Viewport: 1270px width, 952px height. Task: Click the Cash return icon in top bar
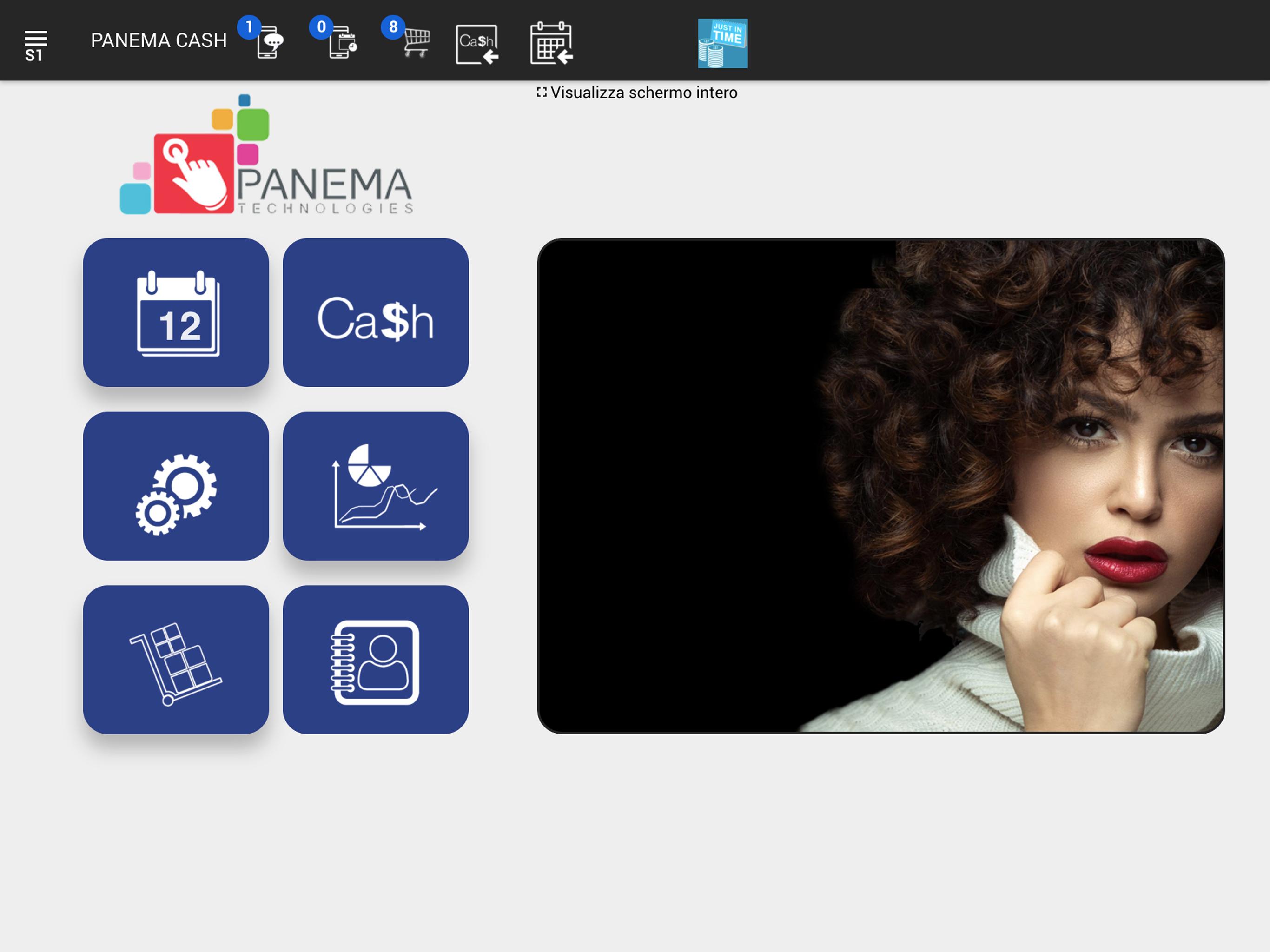[x=477, y=44]
